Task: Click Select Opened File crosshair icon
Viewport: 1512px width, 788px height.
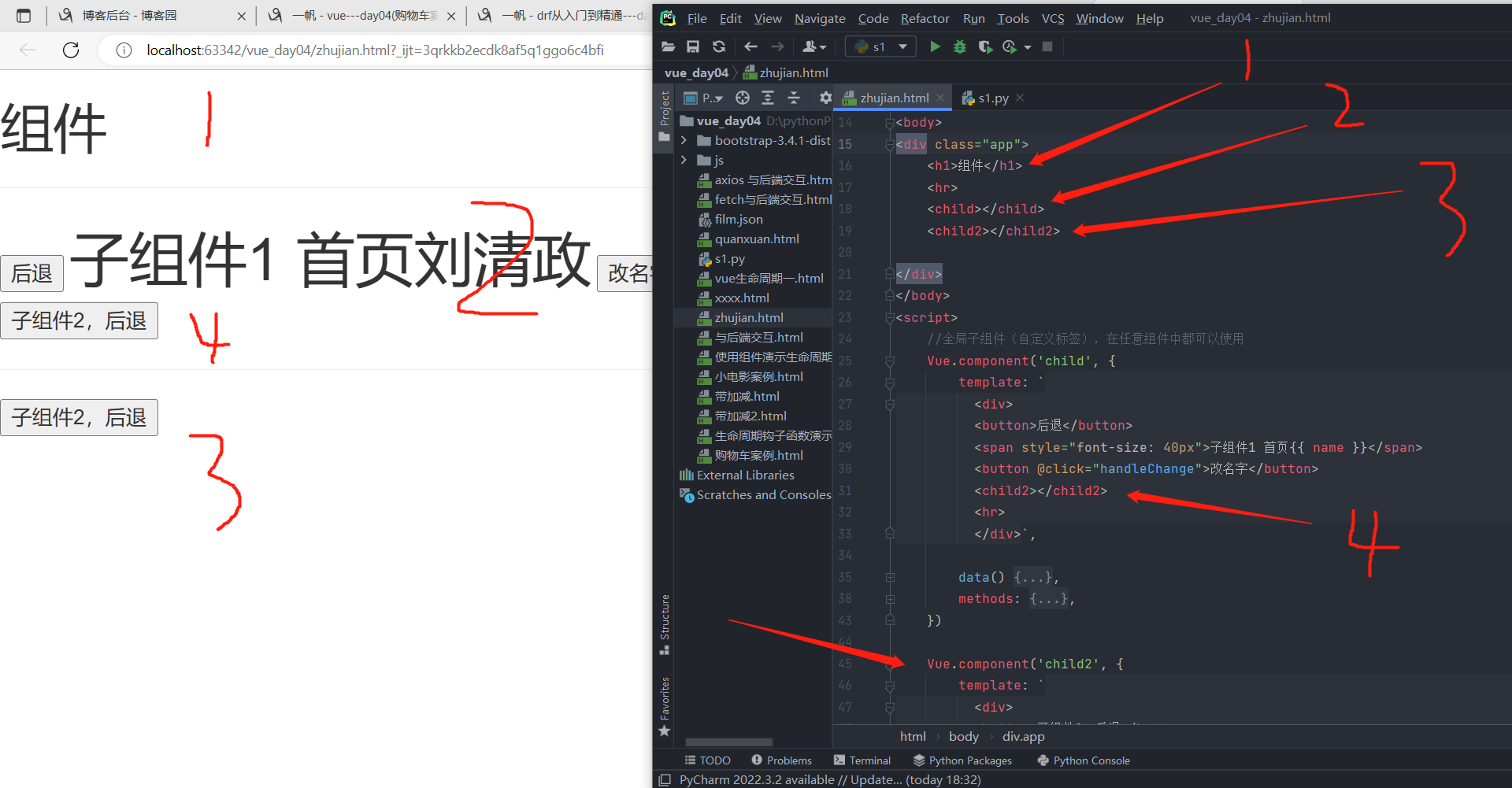Action: click(743, 98)
